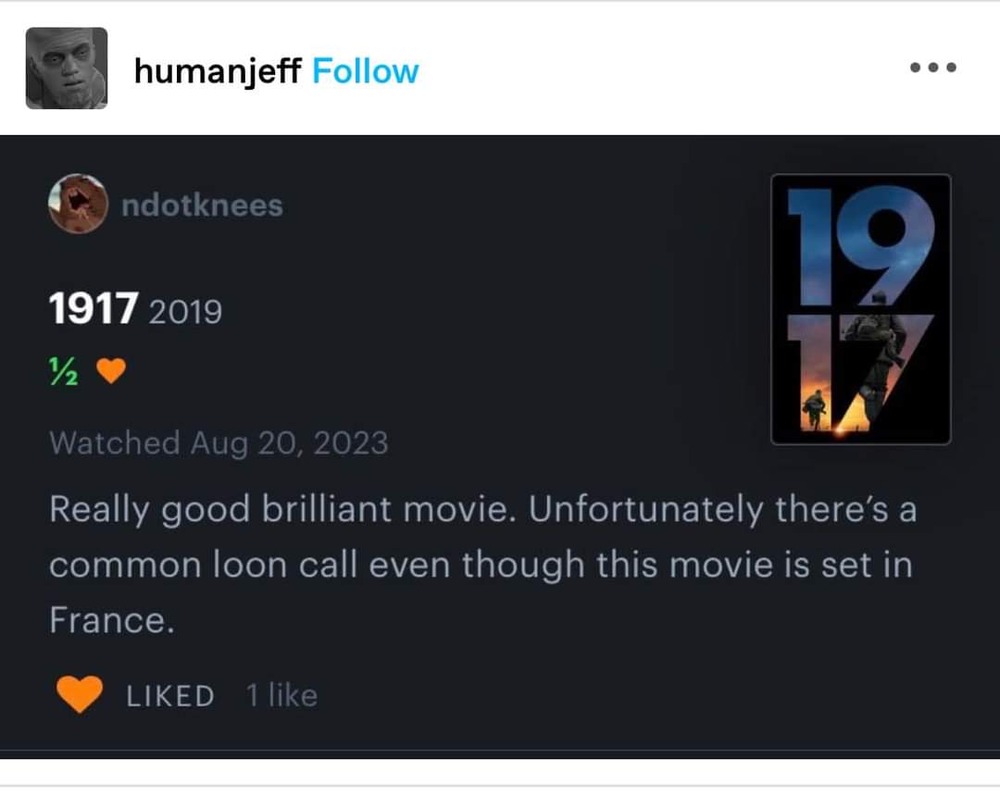1000x796 pixels.
Task: Toggle the large orange like heart
Action: (81, 694)
